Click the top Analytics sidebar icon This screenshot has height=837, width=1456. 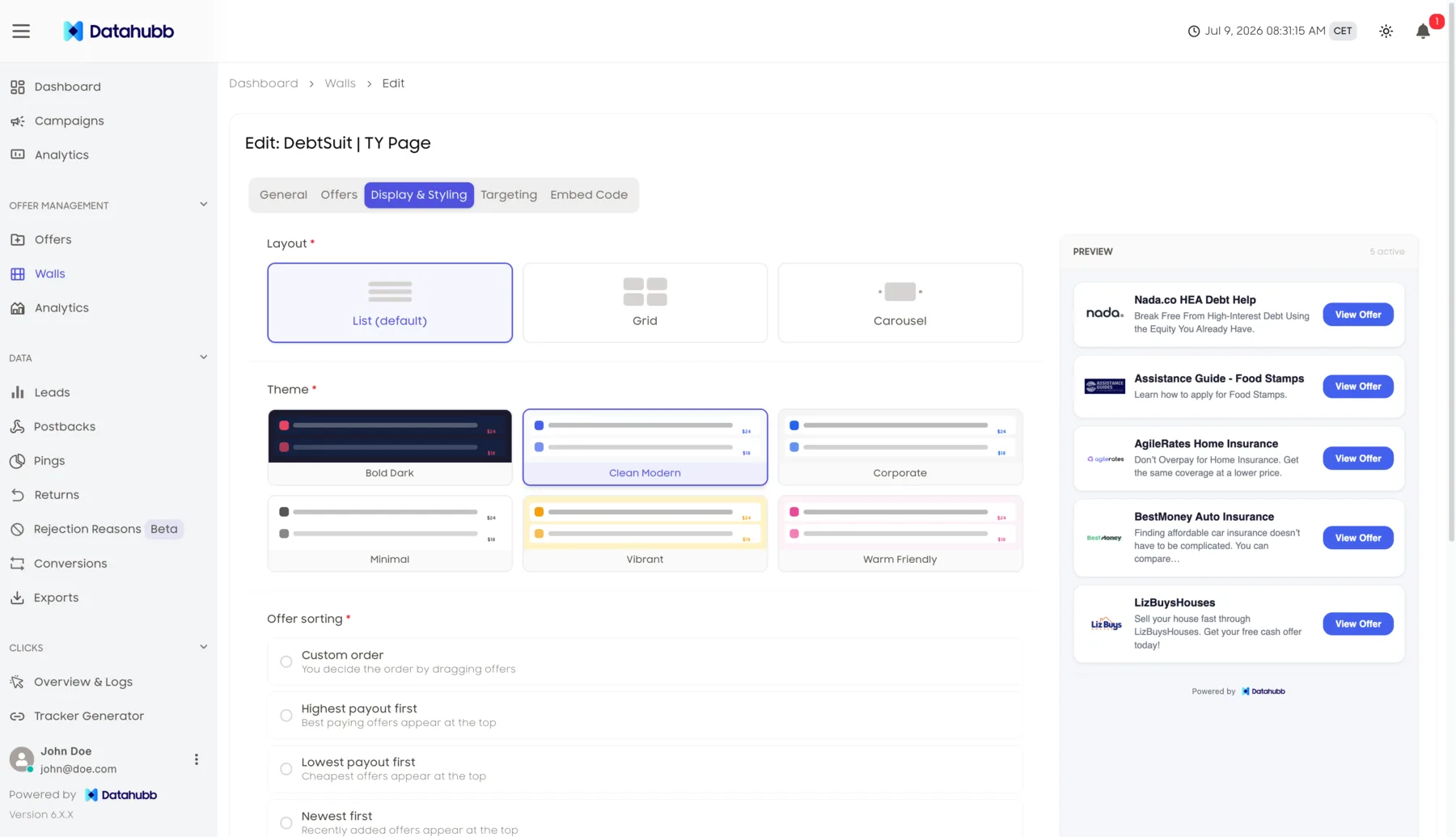[x=18, y=154]
